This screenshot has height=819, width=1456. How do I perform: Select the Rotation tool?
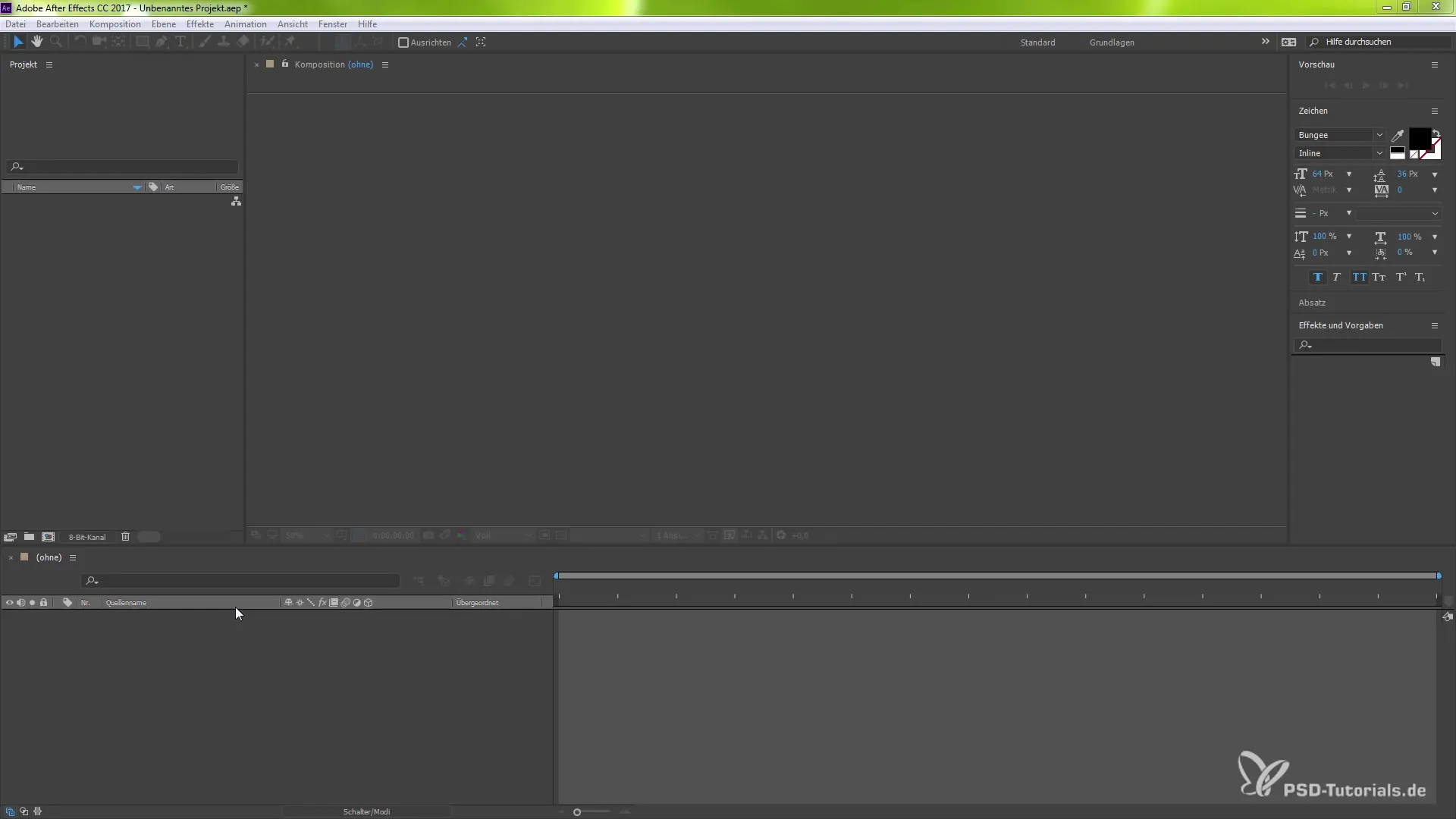[80, 42]
